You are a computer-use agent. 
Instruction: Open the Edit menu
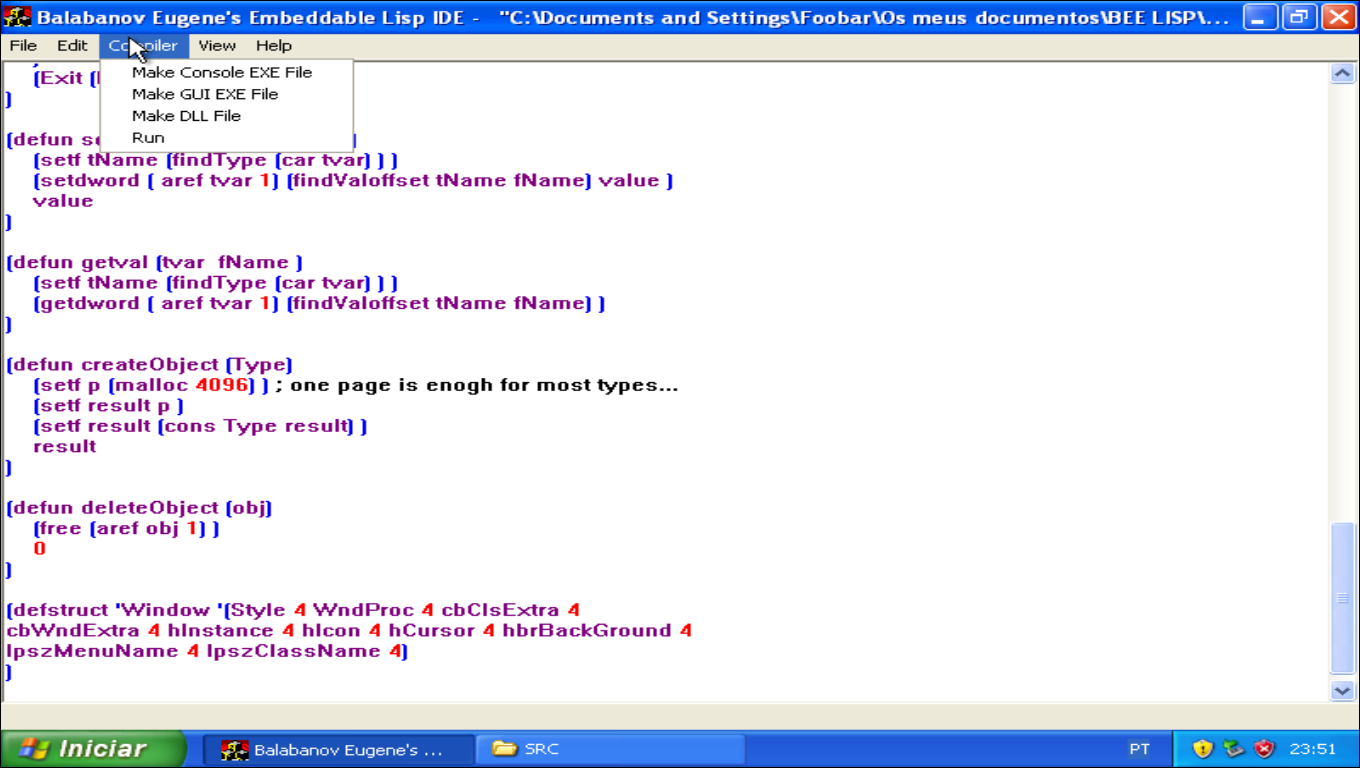[x=72, y=46]
